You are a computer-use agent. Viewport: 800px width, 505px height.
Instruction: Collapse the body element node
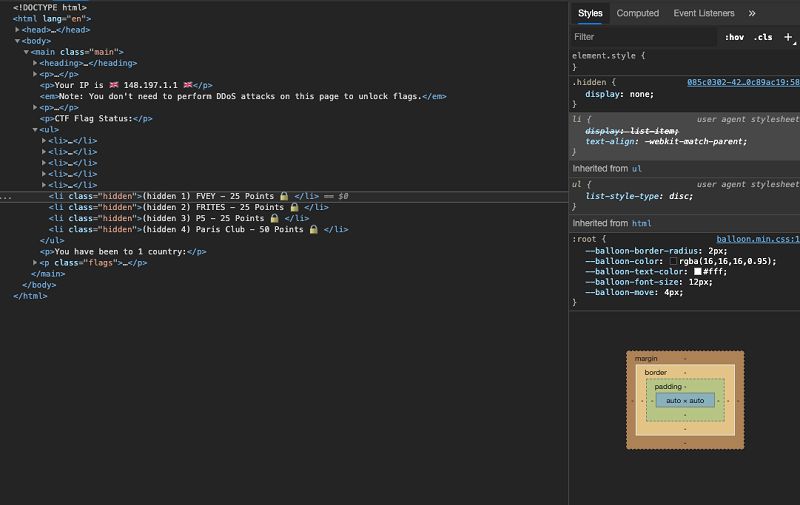18,41
